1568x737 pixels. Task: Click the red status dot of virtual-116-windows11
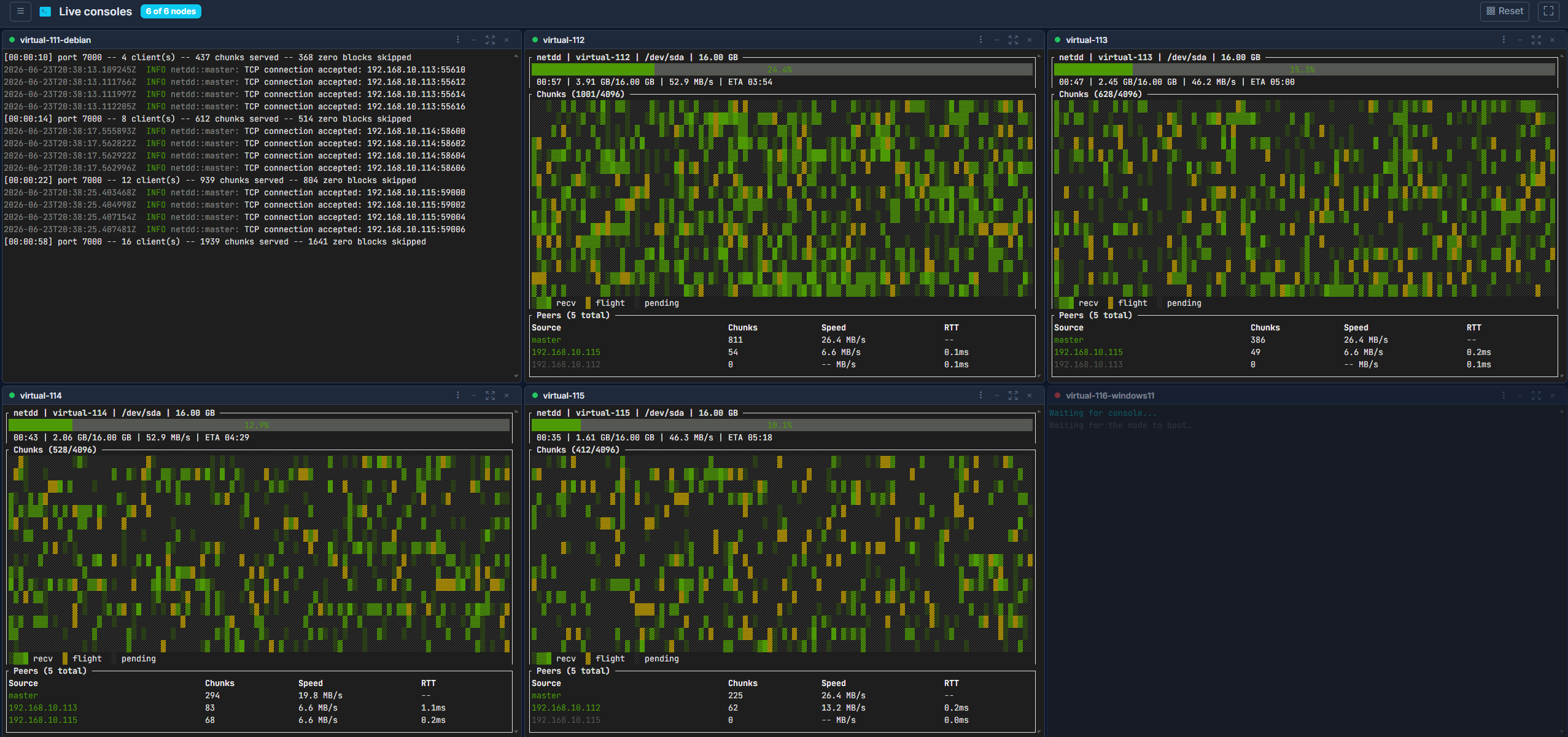click(x=1057, y=396)
